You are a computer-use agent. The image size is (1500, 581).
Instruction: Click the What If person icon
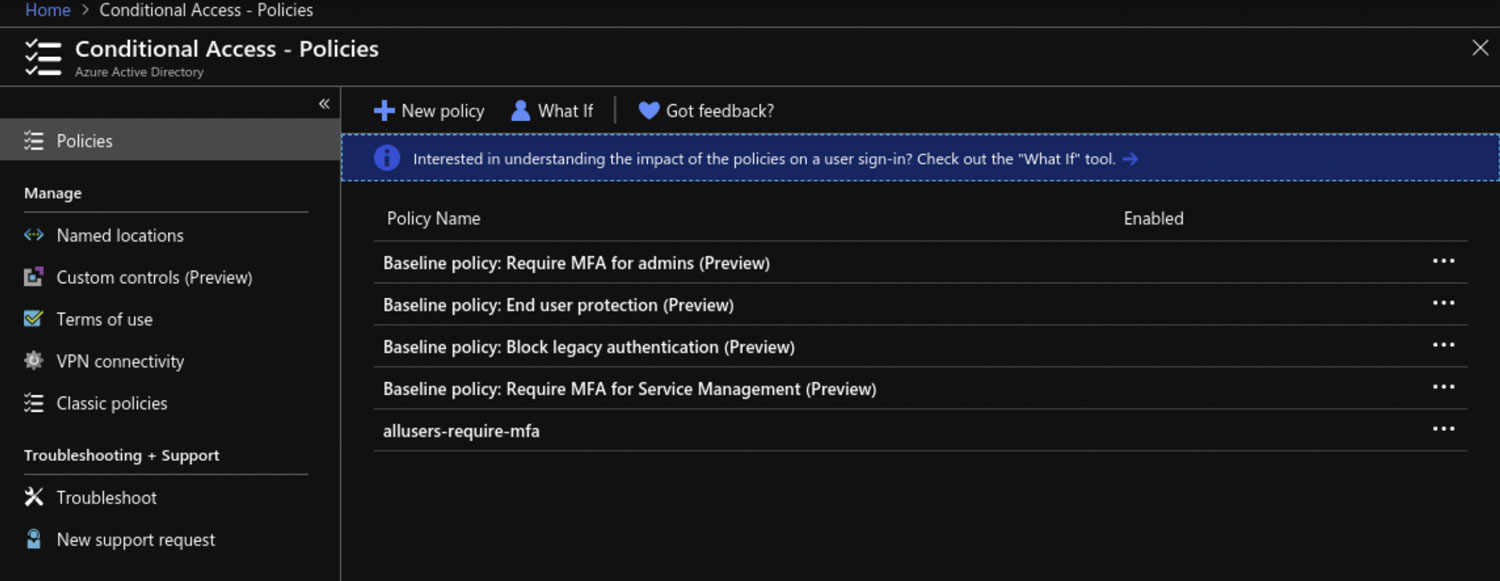click(520, 111)
